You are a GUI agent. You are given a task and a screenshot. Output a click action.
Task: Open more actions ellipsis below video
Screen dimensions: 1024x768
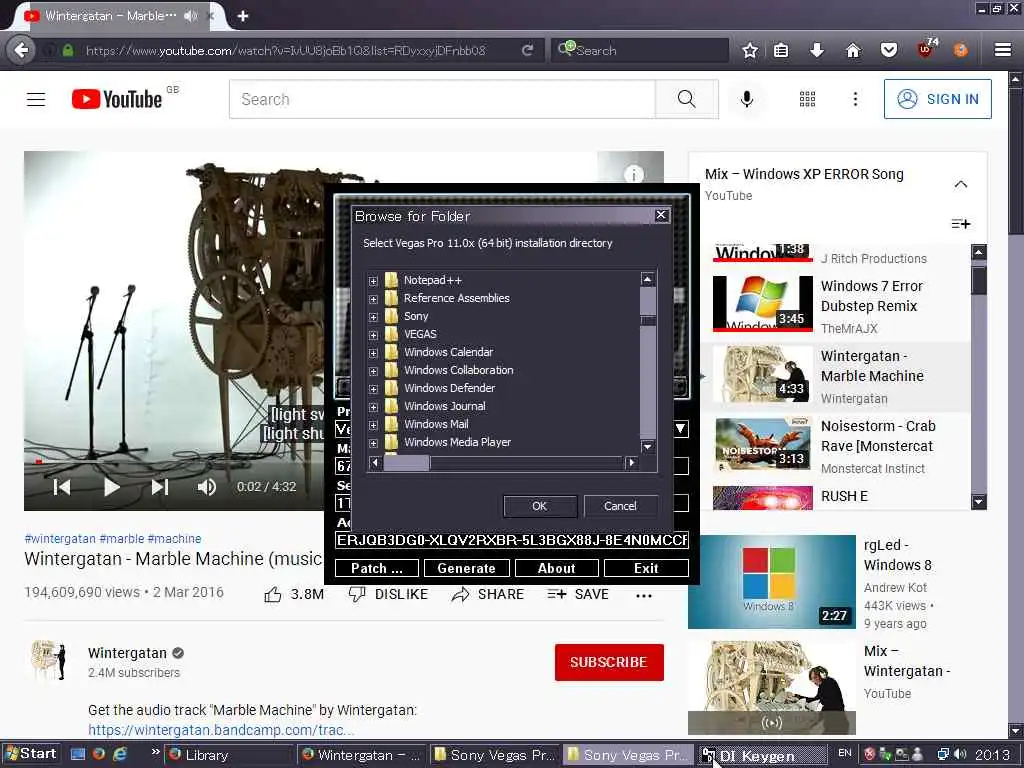pyautogui.click(x=644, y=595)
